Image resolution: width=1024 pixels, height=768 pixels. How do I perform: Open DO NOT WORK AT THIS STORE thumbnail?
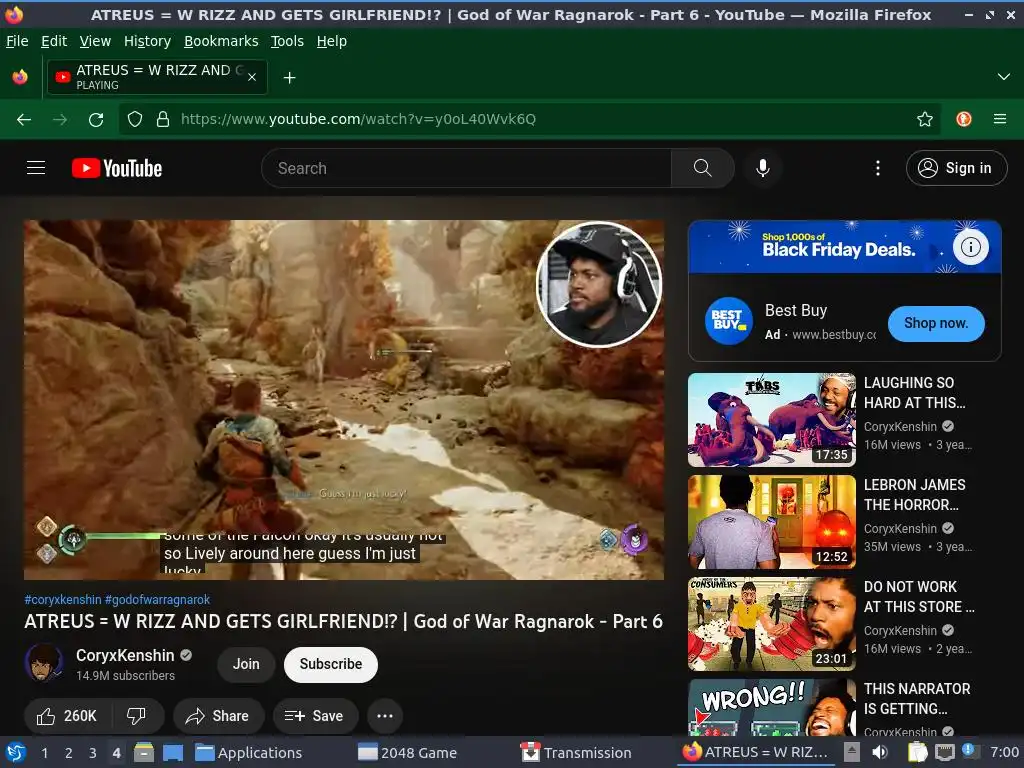coord(771,623)
